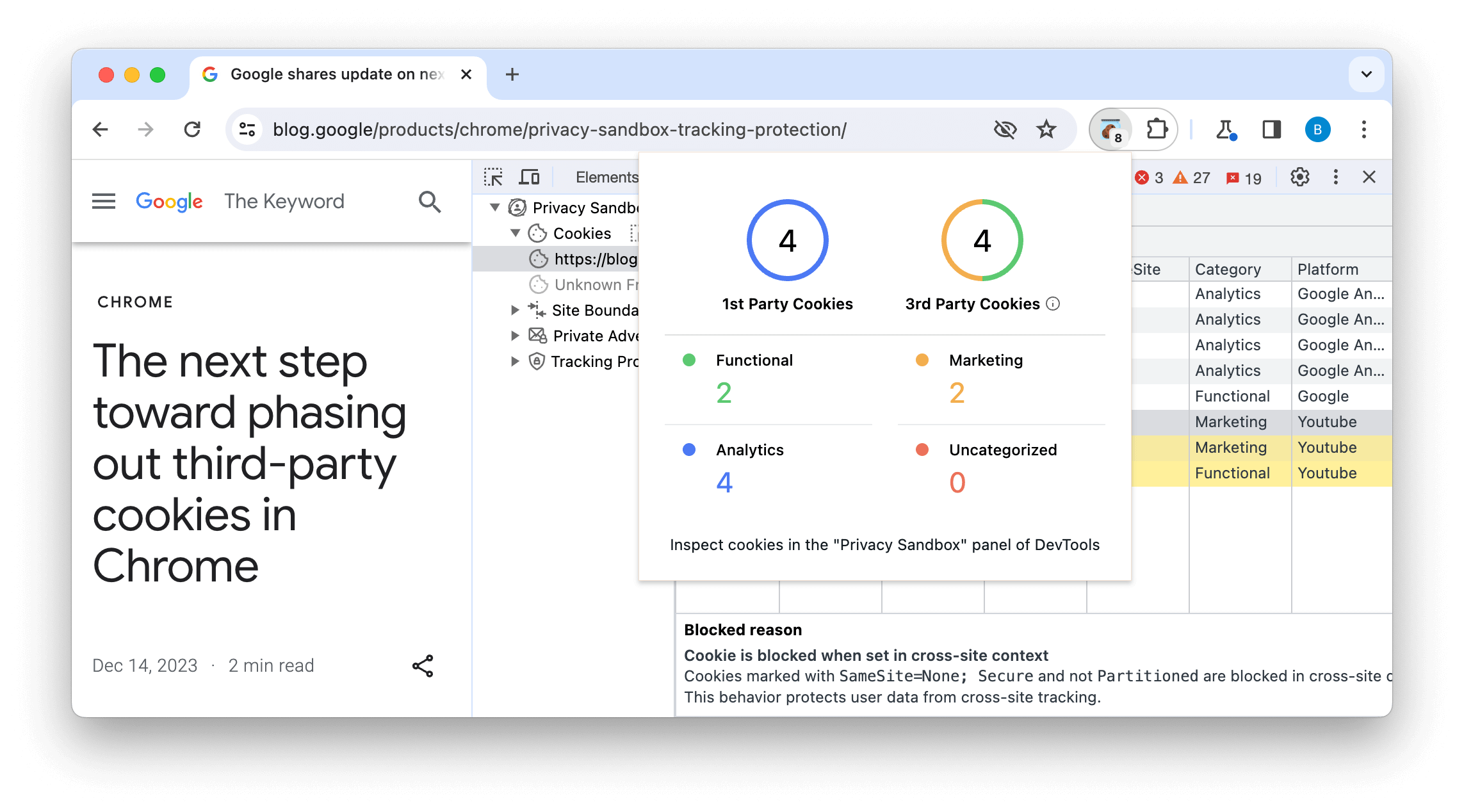Click the device toolbar toggle icon
This screenshot has width=1464, height=812.
click(x=530, y=176)
